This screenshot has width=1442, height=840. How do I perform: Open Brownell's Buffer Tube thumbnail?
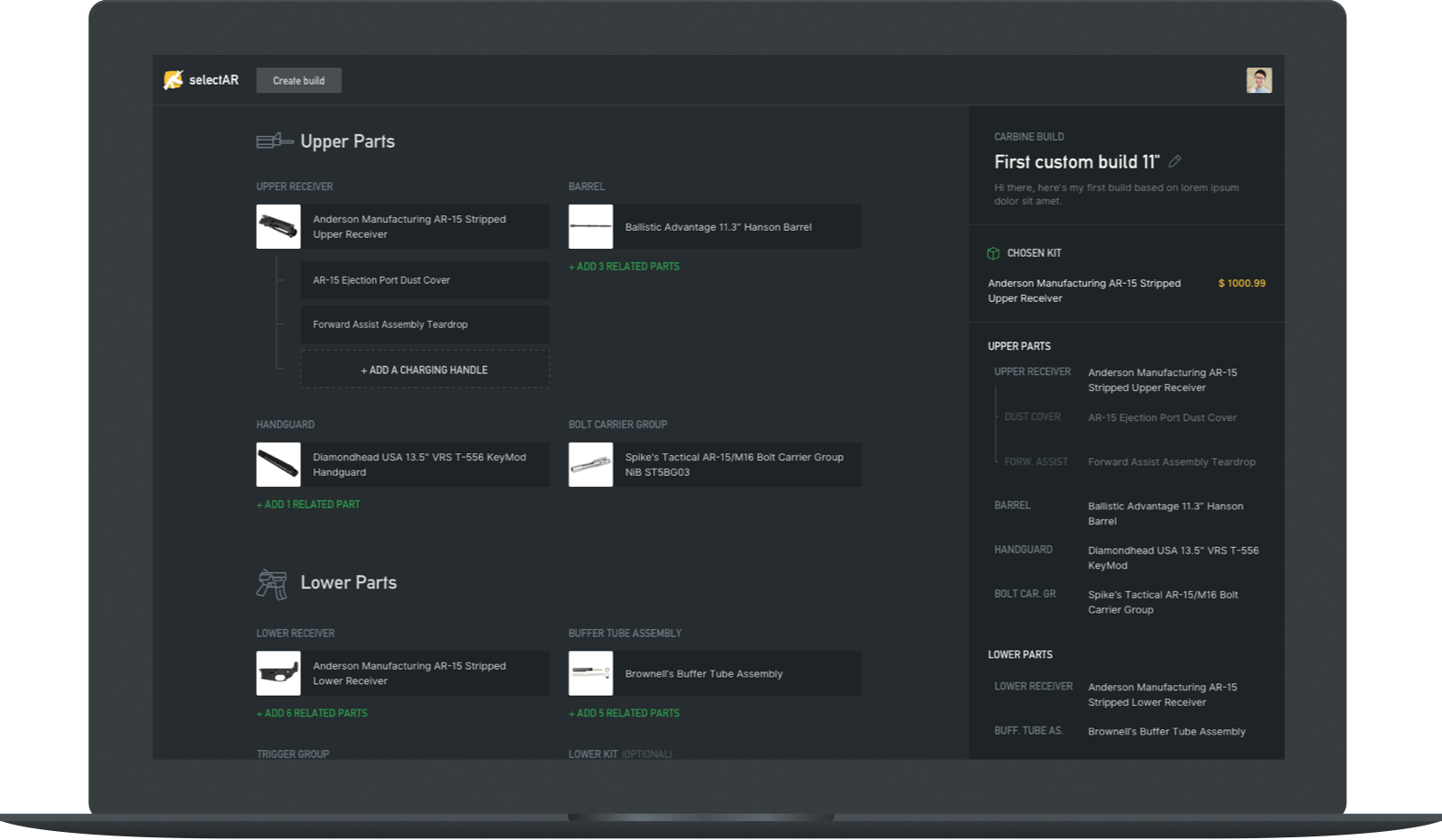[x=590, y=673]
